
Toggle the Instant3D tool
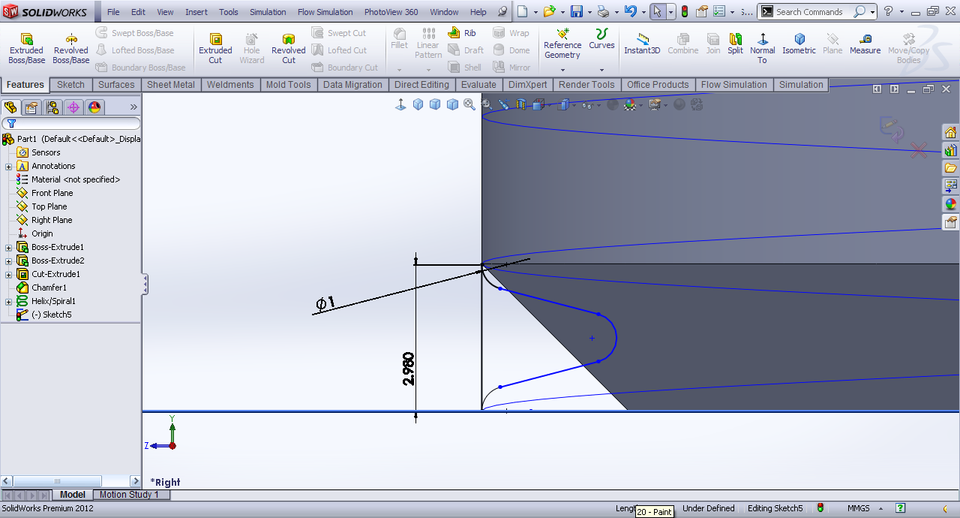642,44
